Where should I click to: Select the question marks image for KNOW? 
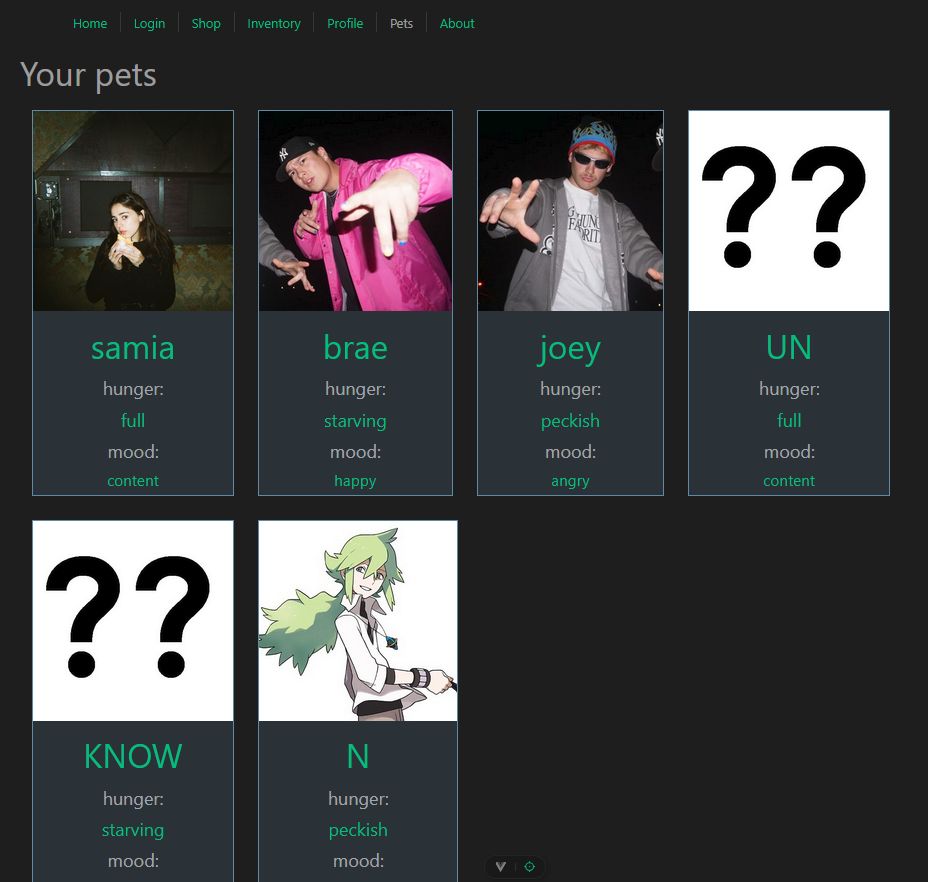(133, 621)
